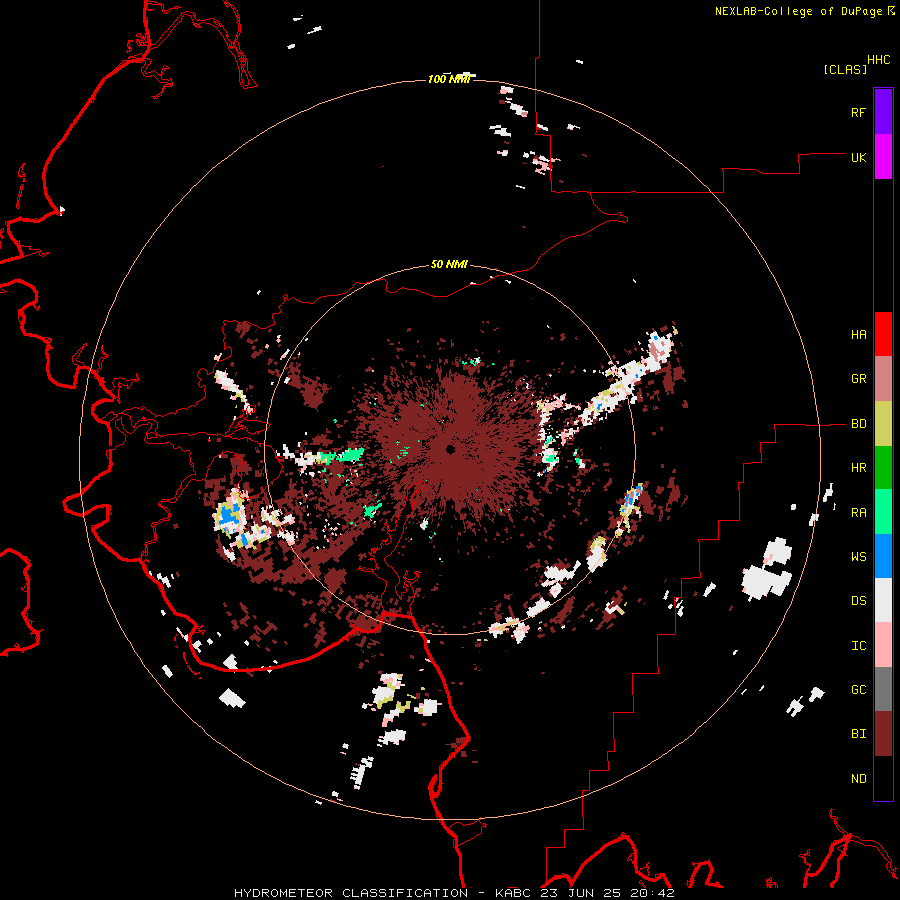Viewport: 900px width, 900px height.
Task: Select the WS legend label
Action: point(859,557)
